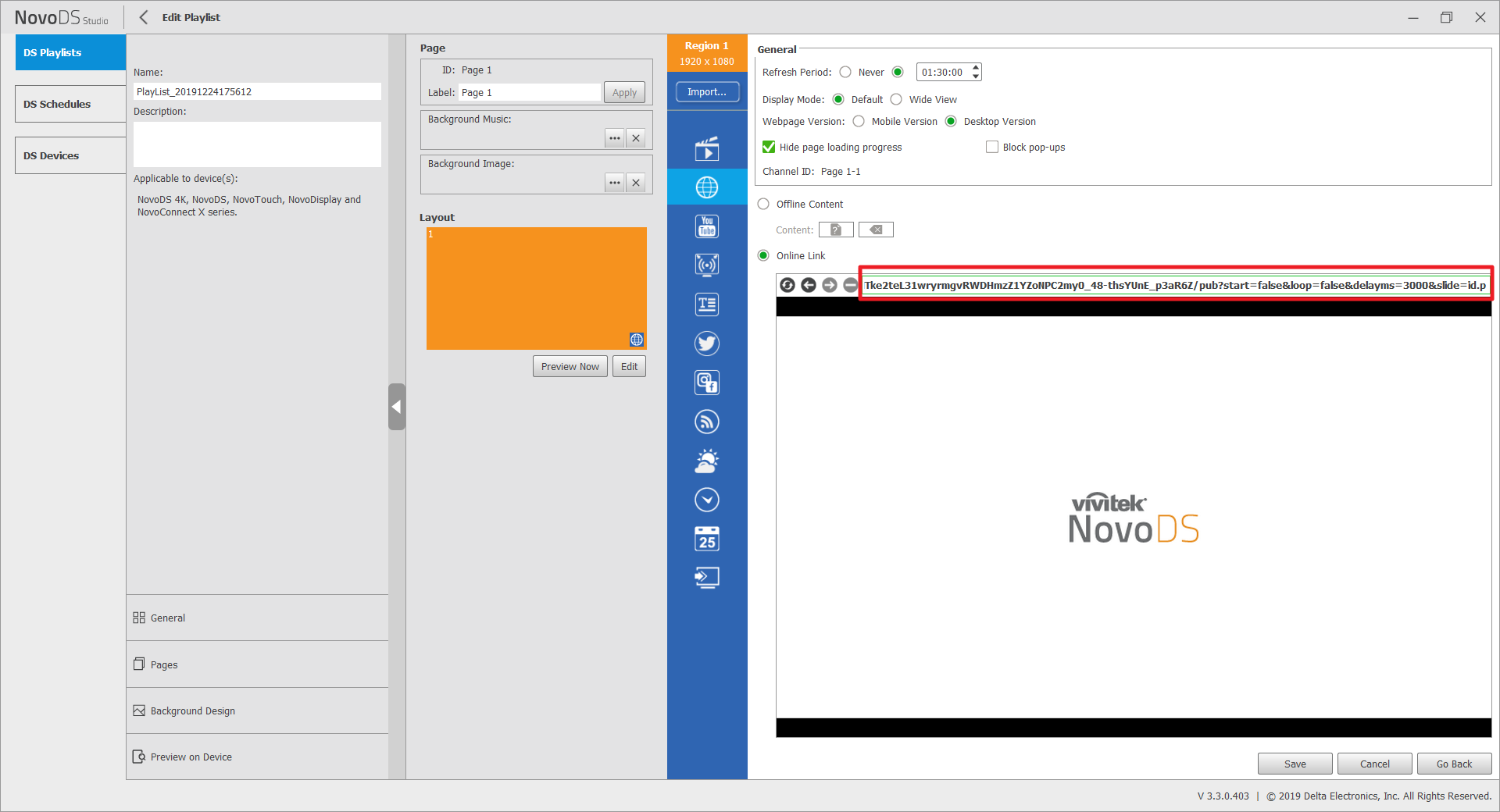Image resolution: width=1500 pixels, height=812 pixels.
Task: Select the Twitter content icon
Action: (707, 344)
